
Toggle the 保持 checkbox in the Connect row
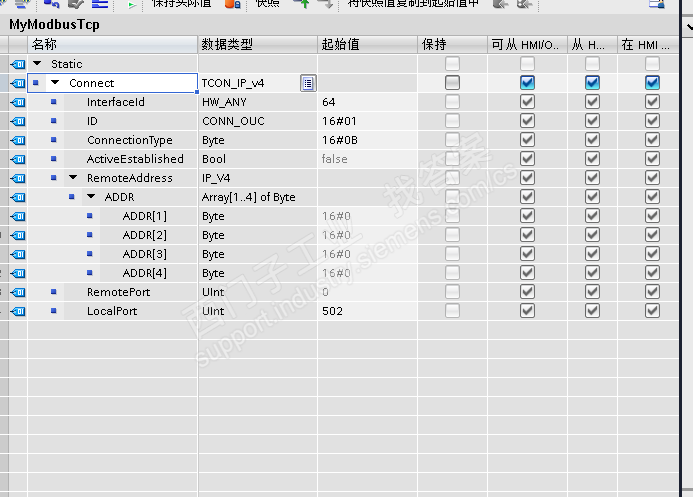pos(452,83)
